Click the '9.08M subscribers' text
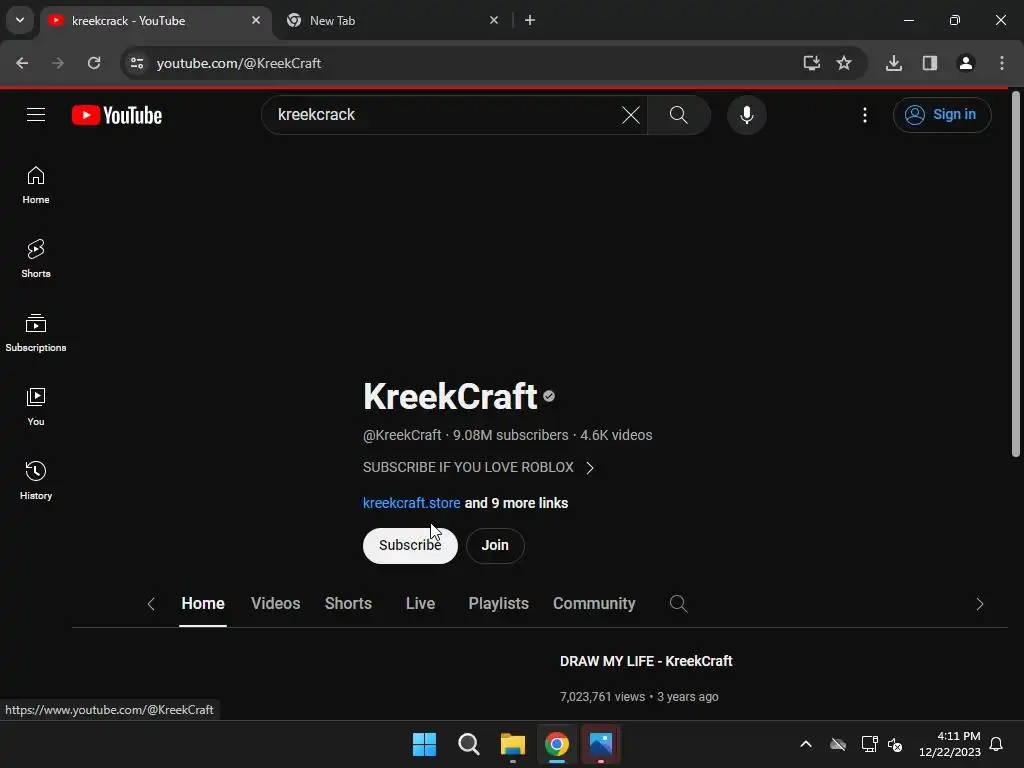1024x768 pixels. point(511,435)
